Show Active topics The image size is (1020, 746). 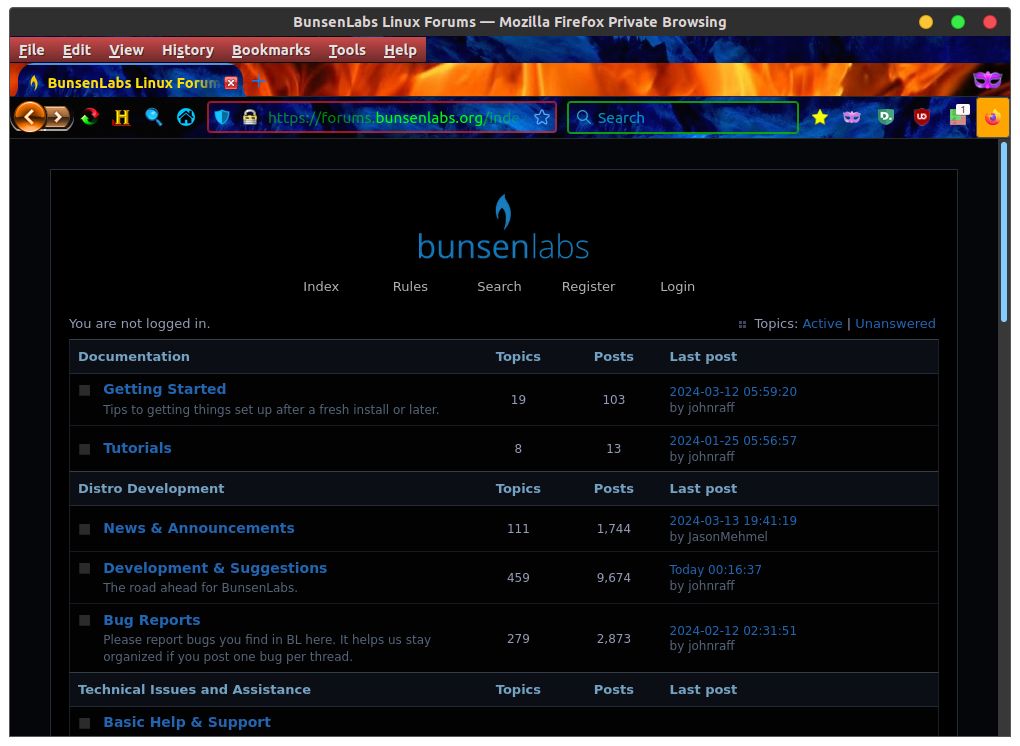coord(822,324)
